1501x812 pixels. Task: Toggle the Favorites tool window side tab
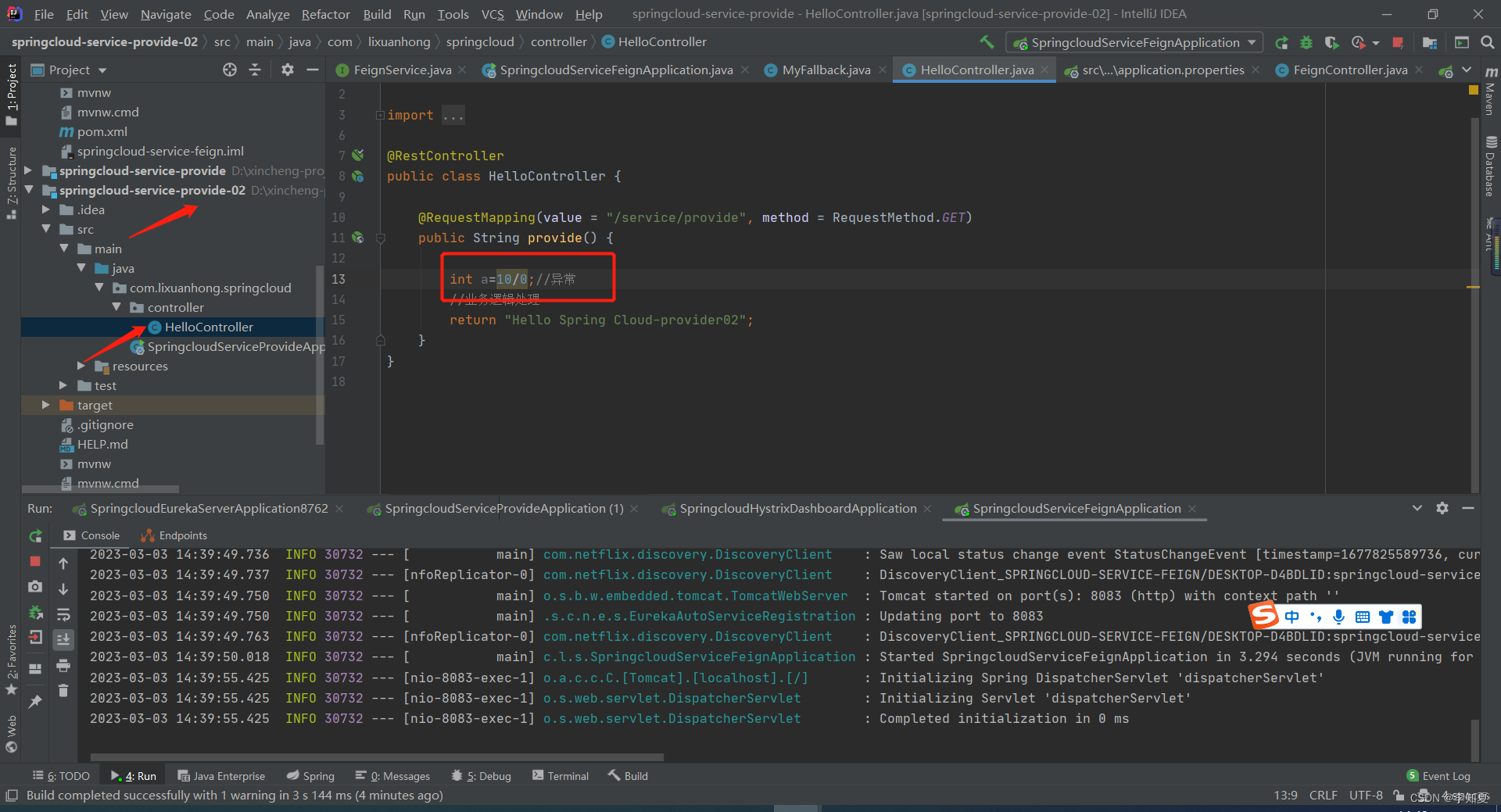pos(11,660)
